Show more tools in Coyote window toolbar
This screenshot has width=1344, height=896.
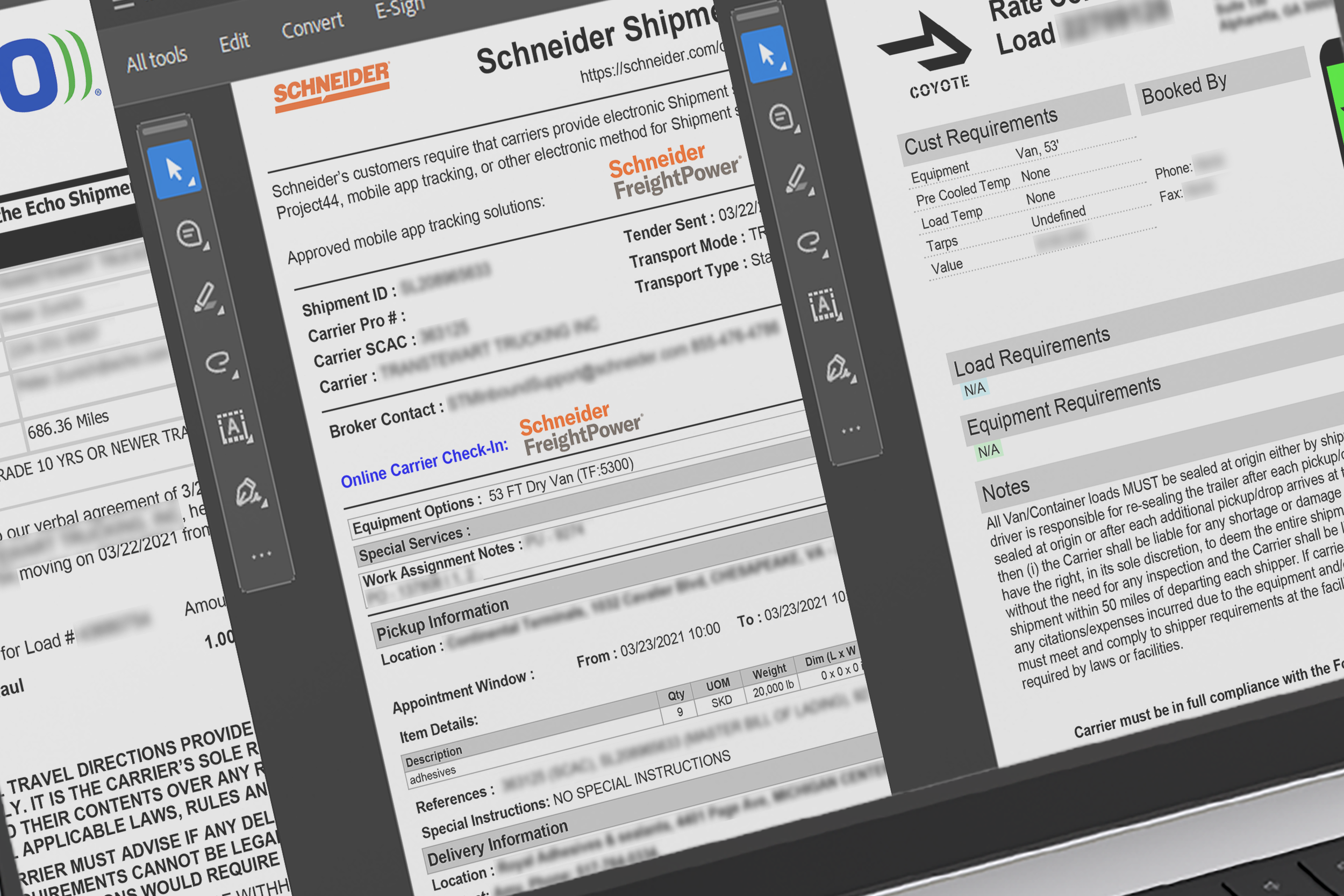tap(851, 429)
